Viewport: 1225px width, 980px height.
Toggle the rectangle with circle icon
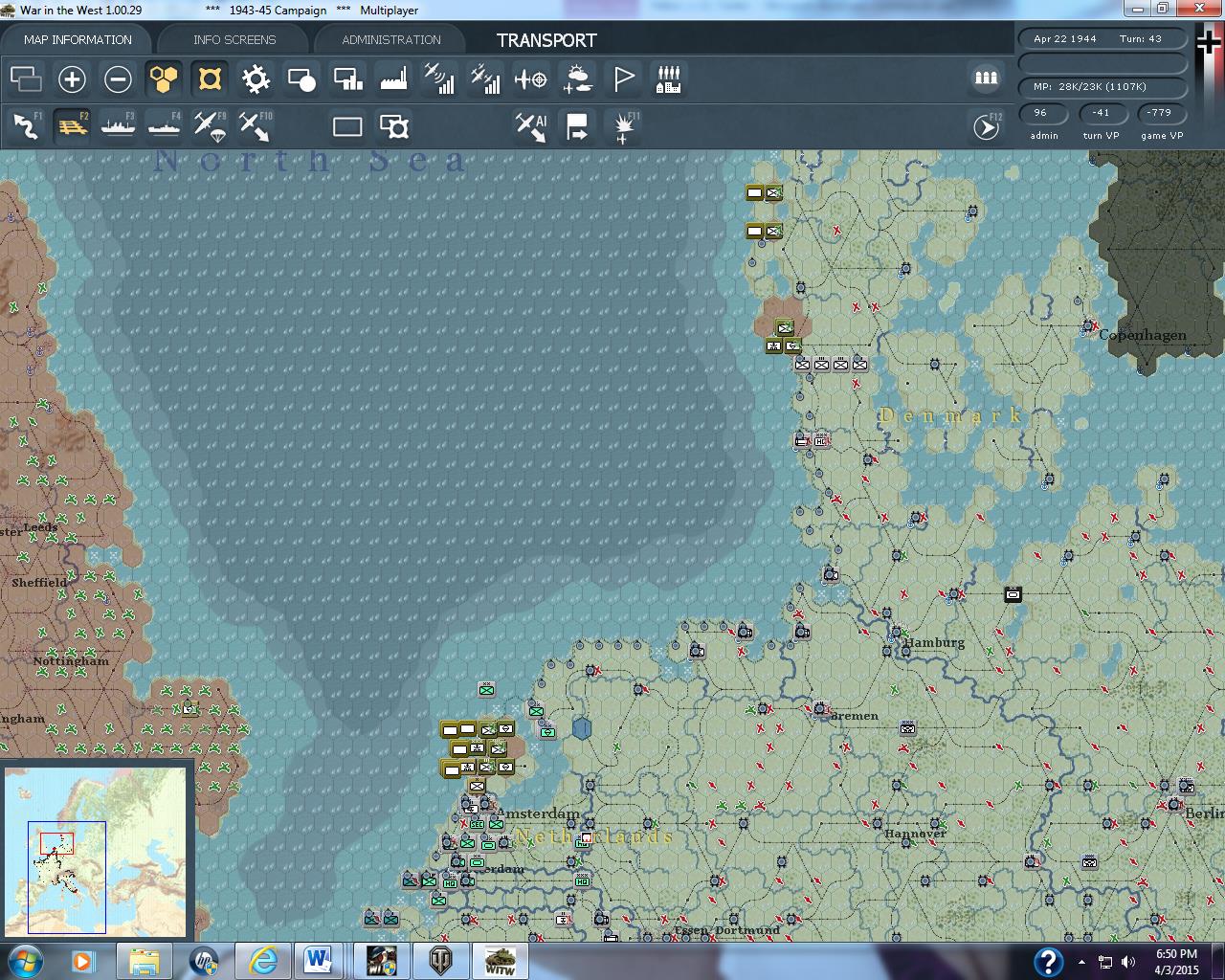(x=301, y=78)
